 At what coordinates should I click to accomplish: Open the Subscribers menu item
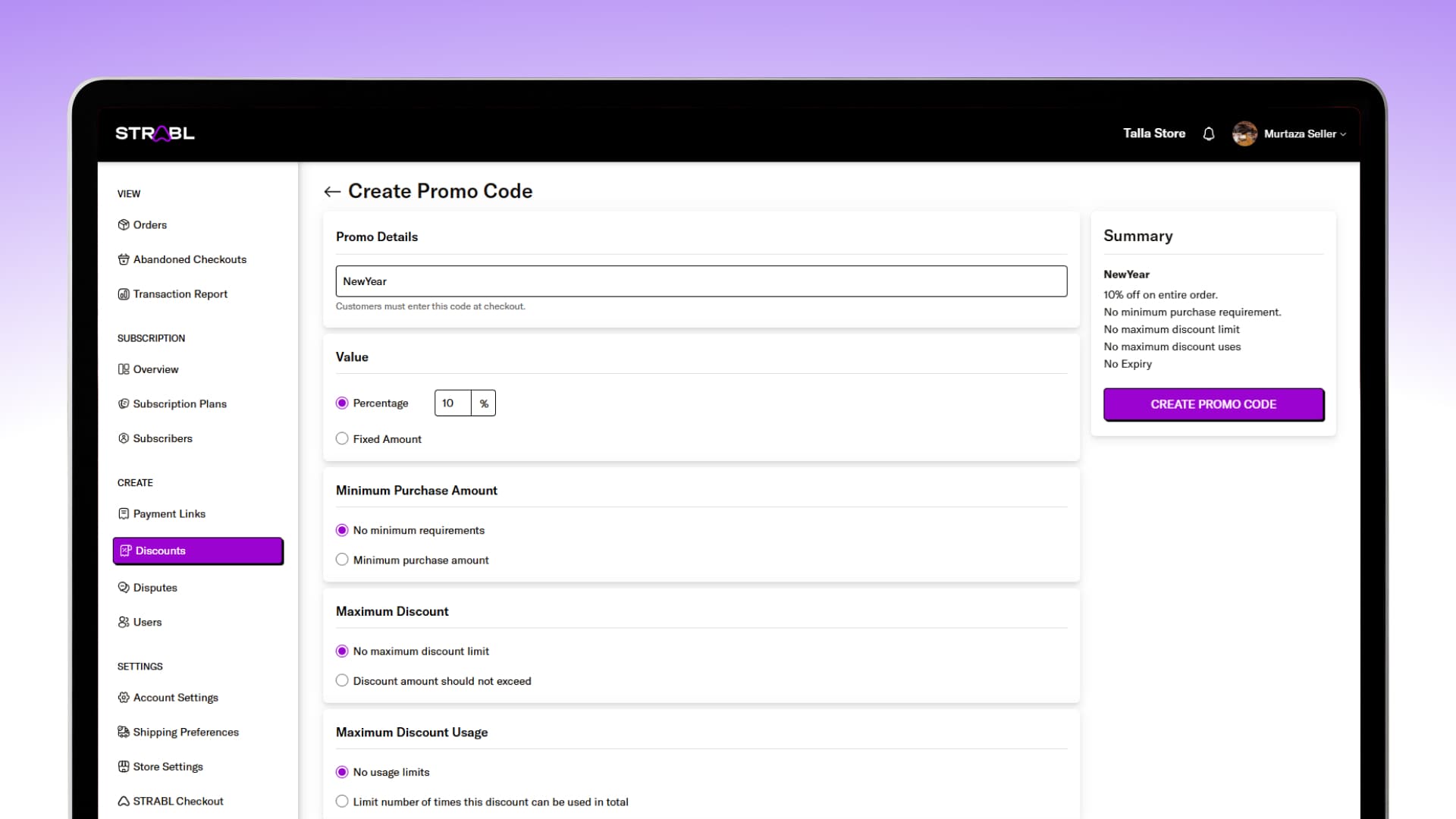point(162,438)
